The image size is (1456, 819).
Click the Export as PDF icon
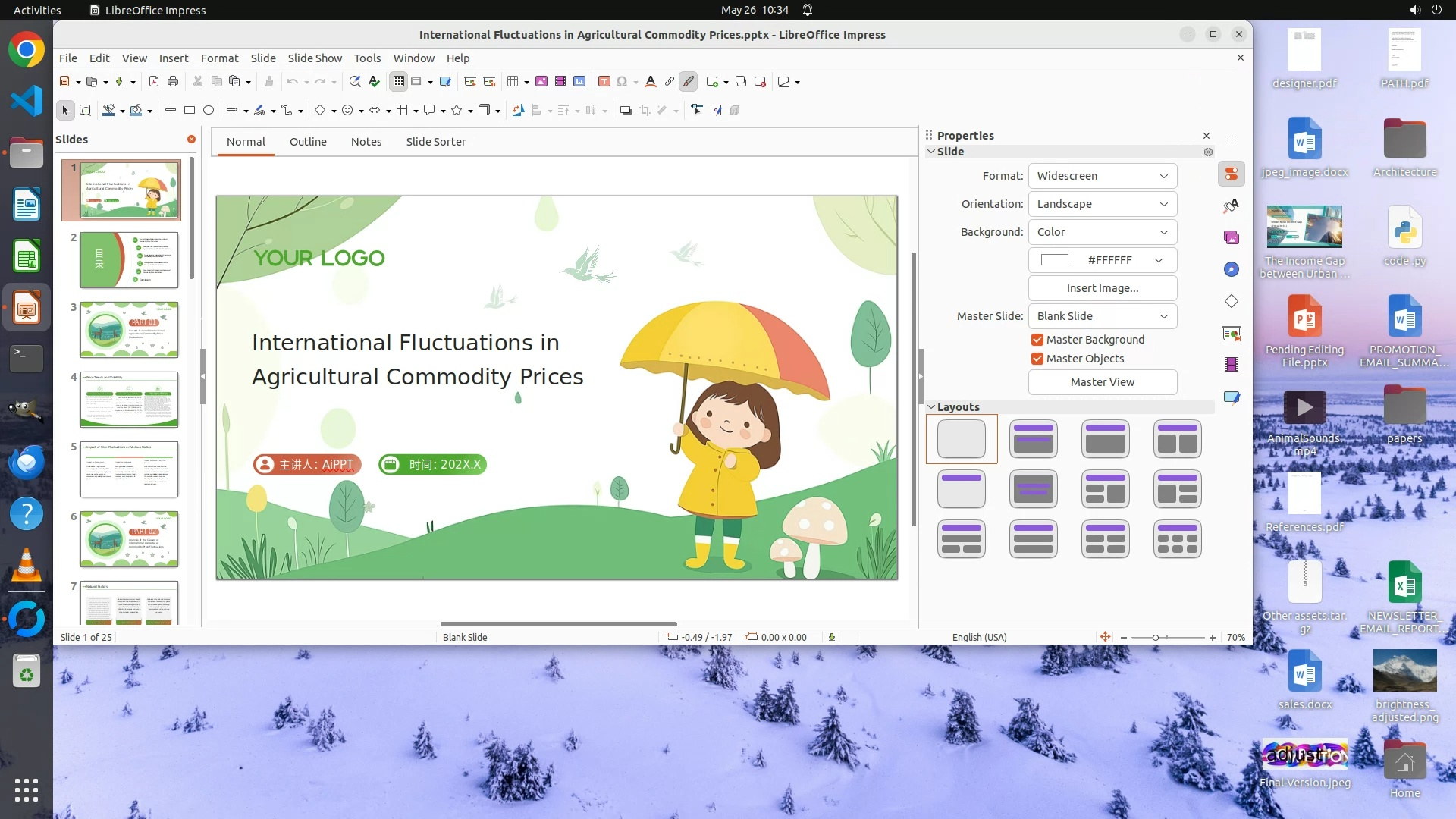pyautogui.click(x=154, y=82)
